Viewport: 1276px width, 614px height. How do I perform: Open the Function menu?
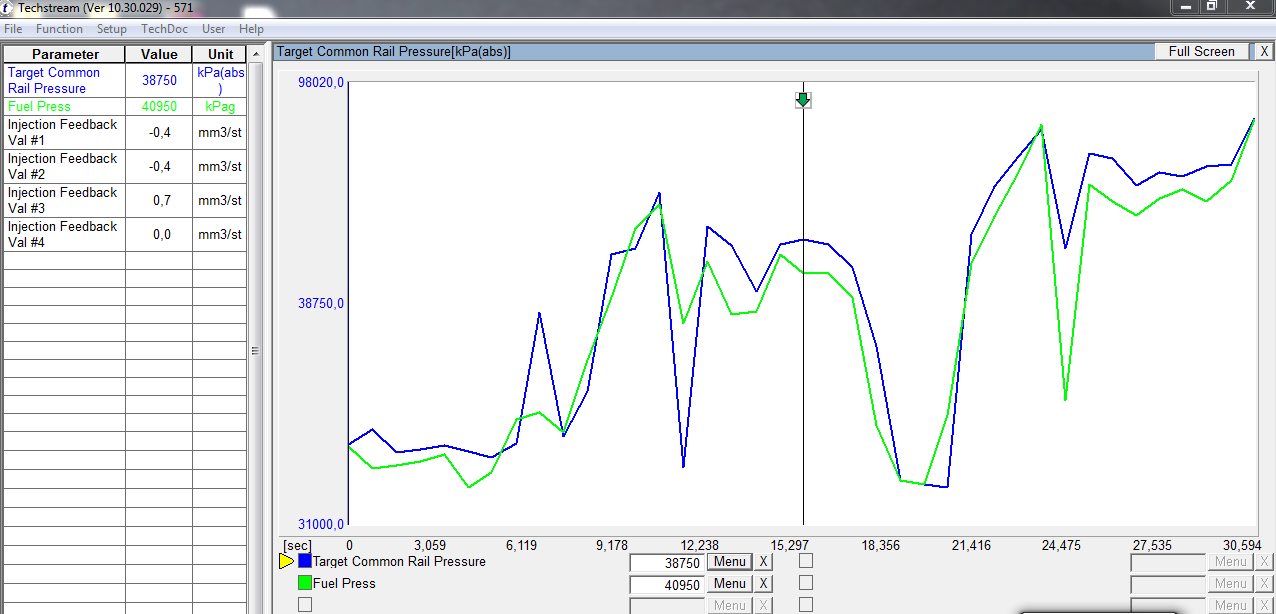[59, 29]
